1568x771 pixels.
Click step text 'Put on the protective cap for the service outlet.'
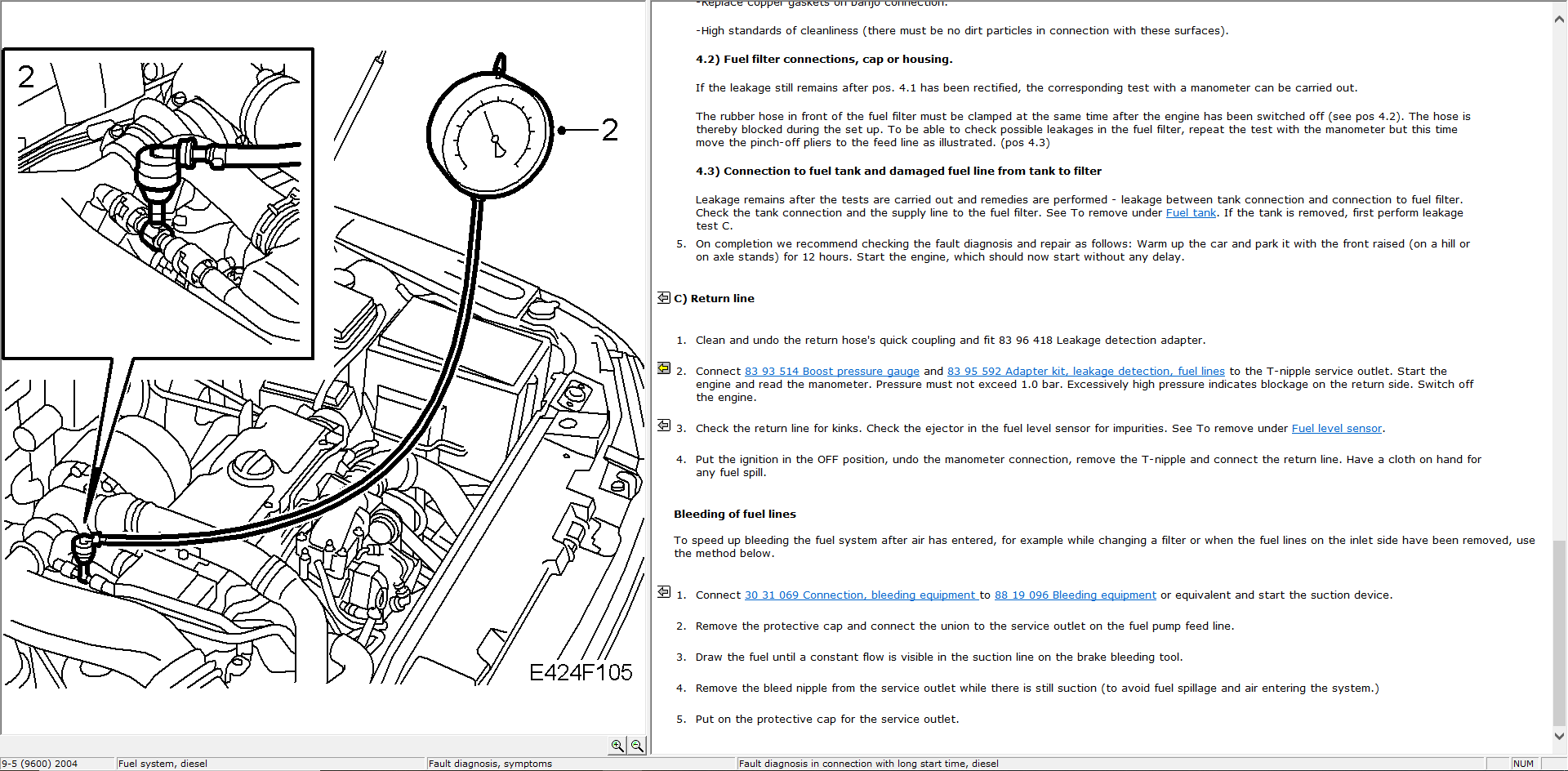pos(827,720)
